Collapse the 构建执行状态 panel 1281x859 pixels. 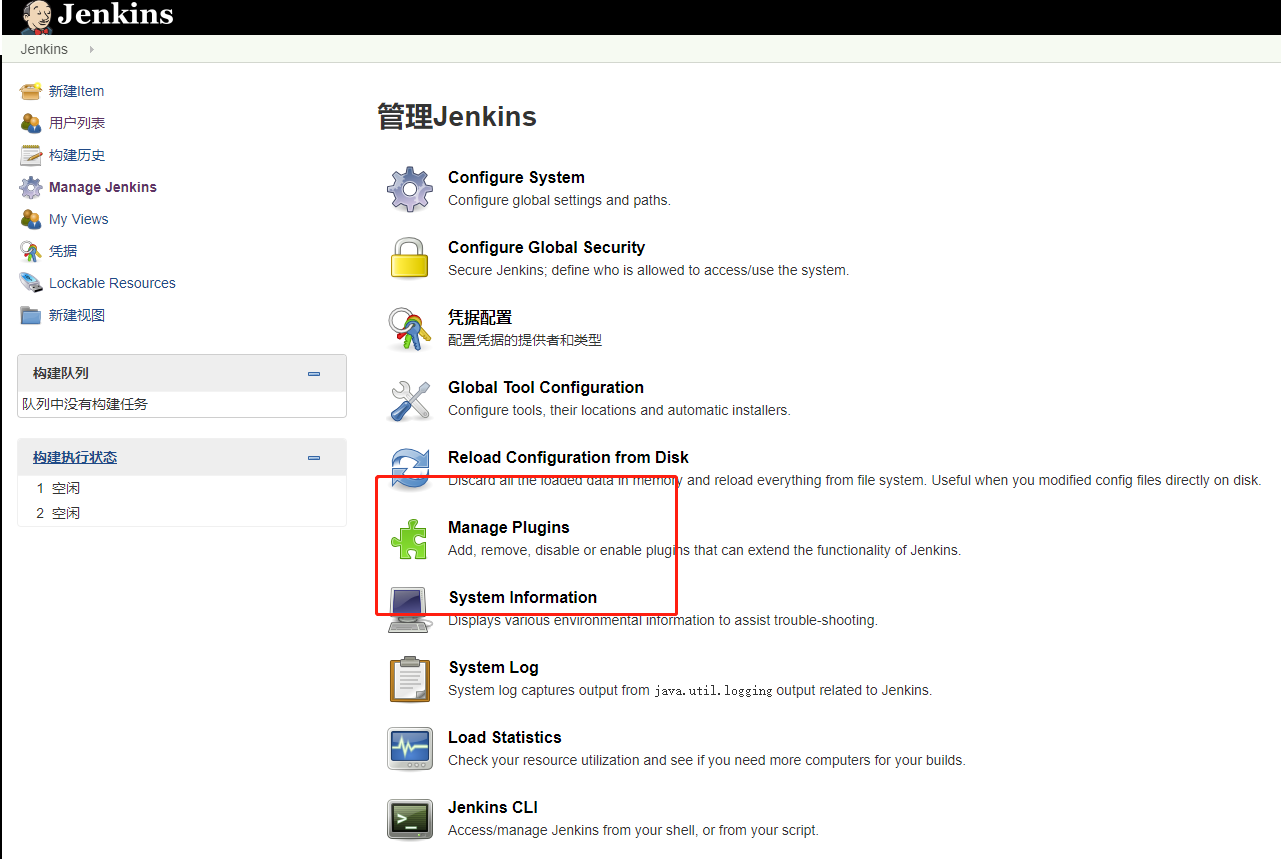pyautogui.click(x=314, y=457)
